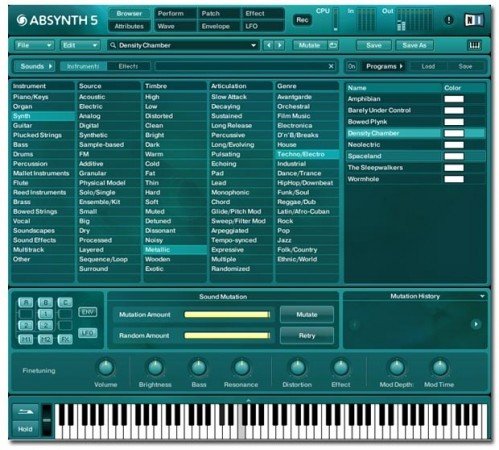This screenshot has width=499, height=450.
Task: Click the Amphibian color swatch
Action: 454,99
